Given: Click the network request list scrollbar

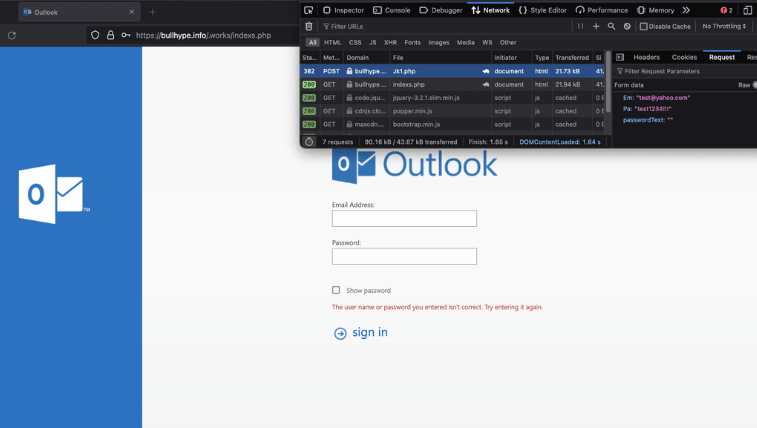Looking at the screenshot, I should 608,82.
